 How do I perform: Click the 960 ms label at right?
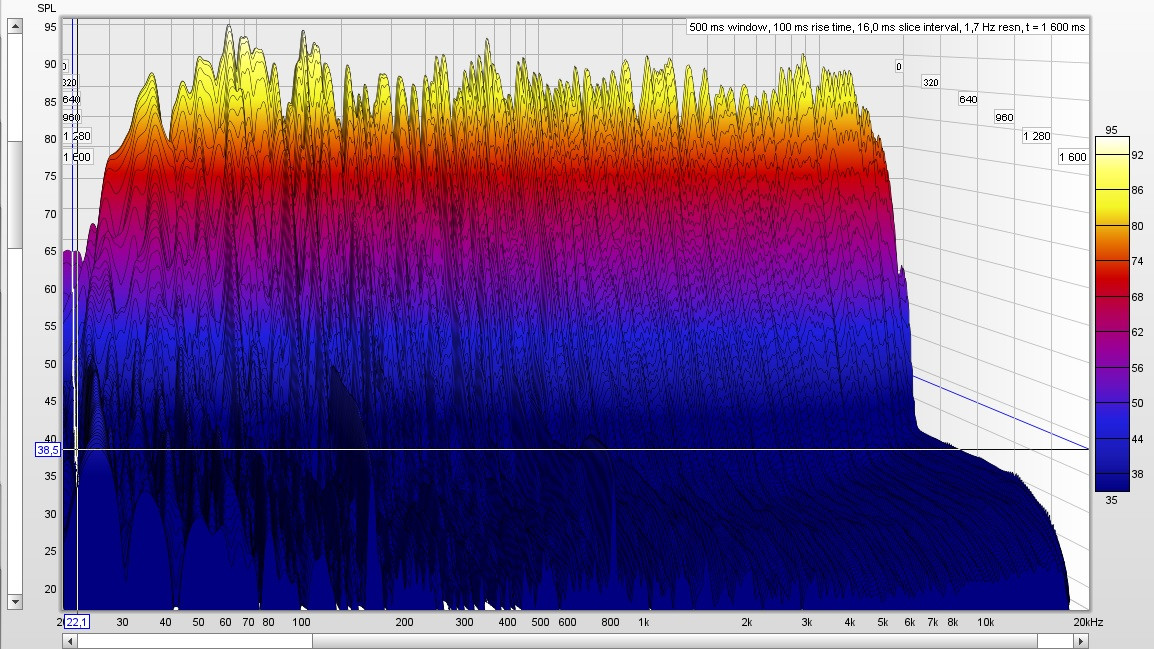click(x=1003, y=117)
